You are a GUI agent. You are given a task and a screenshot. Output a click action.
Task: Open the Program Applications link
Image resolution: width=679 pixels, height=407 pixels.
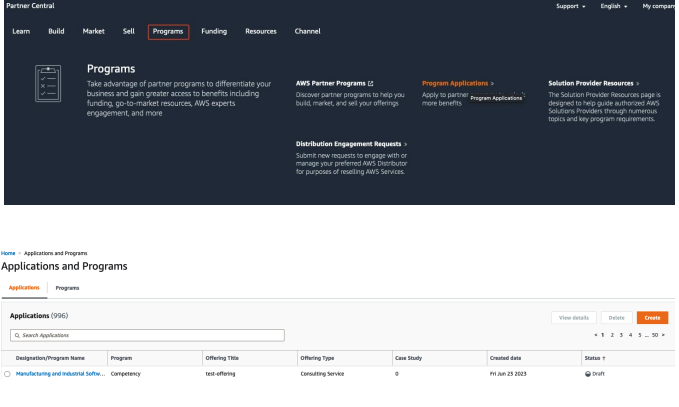[455, 83]
